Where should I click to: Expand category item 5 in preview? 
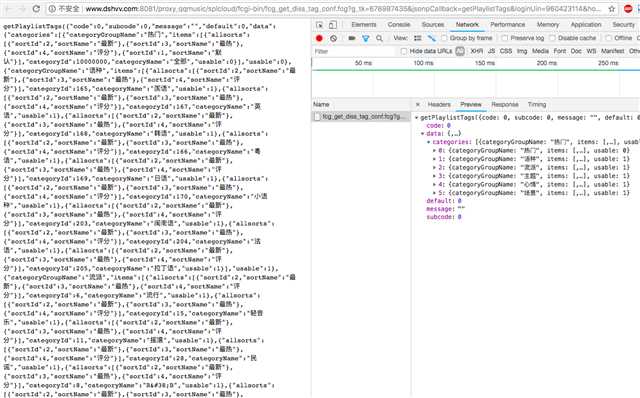coord(435,193)
